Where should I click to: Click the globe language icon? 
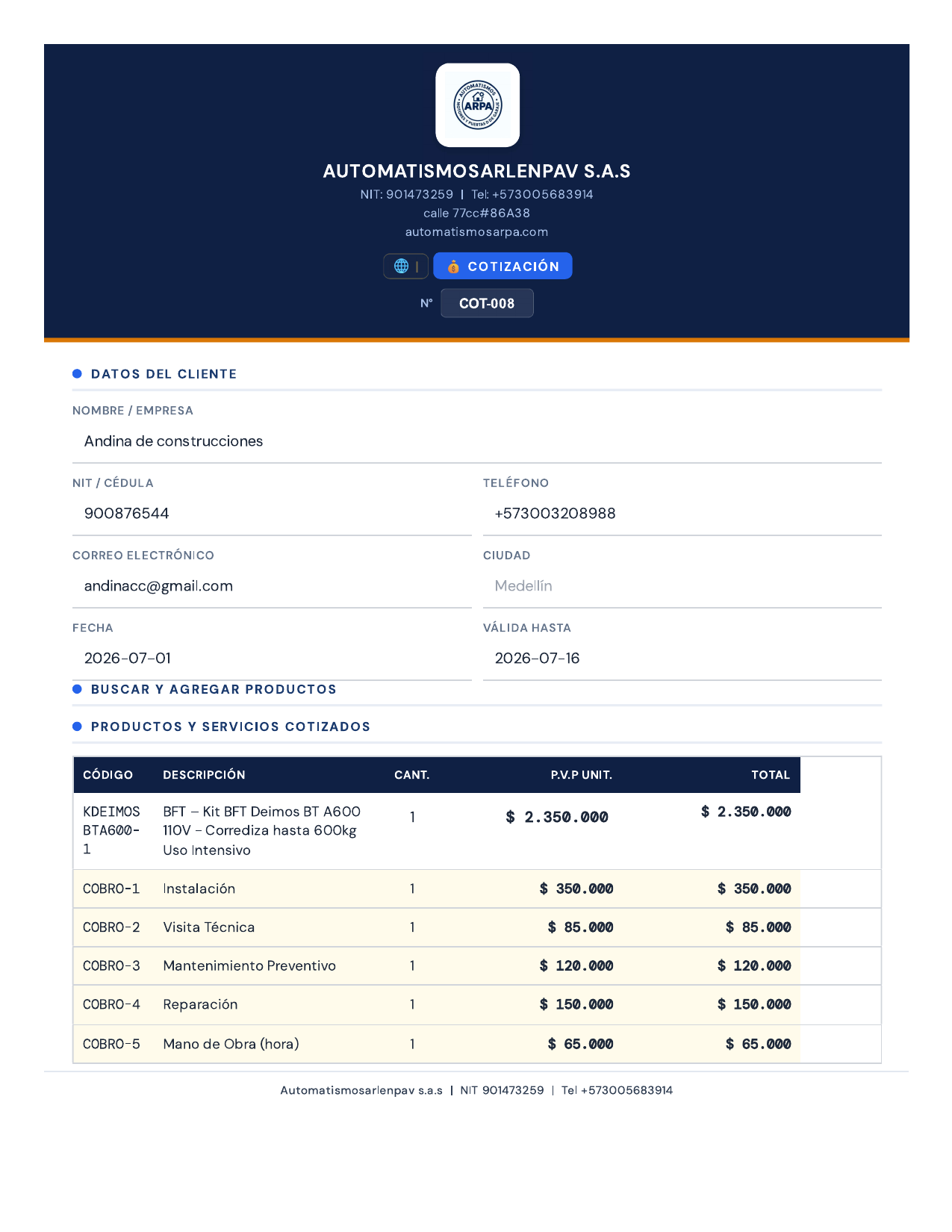pyautogui.click(x=402, y=266)
